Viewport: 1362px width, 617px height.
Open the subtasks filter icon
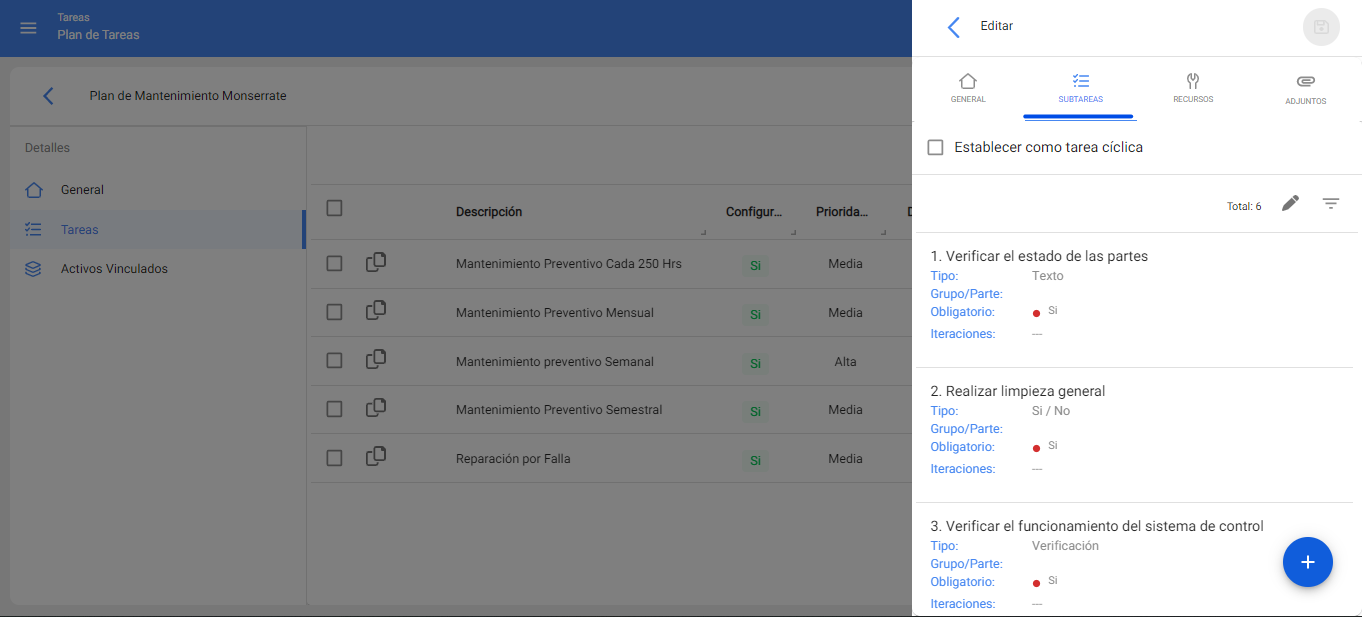pyautogui.click(x=1330, y=204)
